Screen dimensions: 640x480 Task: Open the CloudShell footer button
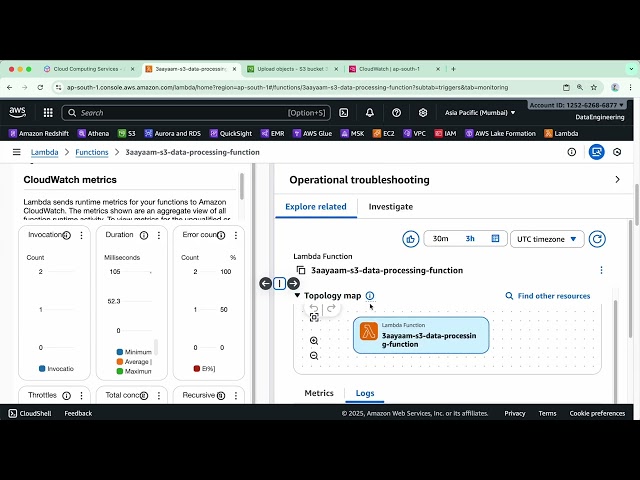pos(30,413)
